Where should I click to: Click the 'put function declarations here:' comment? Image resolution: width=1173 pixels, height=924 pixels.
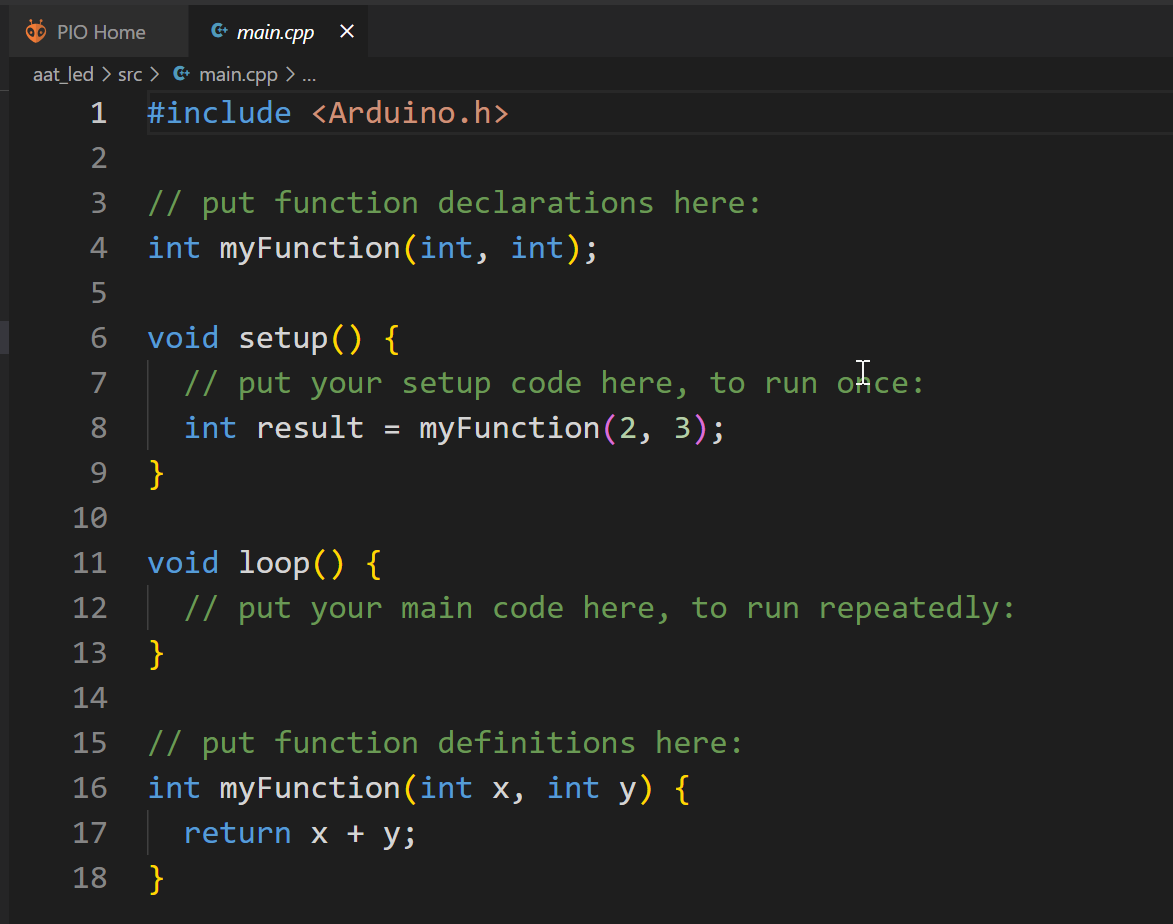coord(454,204)
